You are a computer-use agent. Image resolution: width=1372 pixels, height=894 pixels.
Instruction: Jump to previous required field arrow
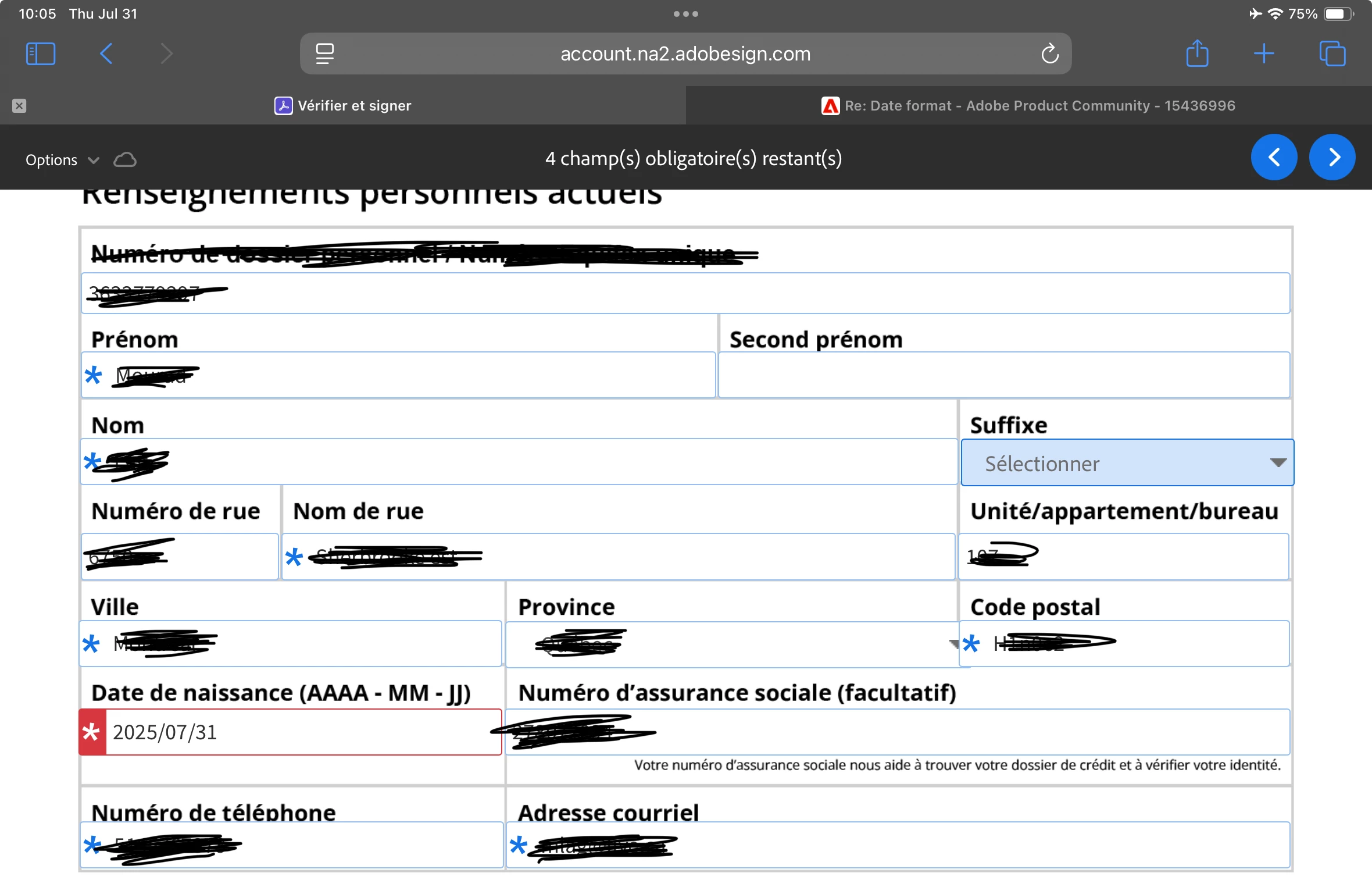click(x=1274, y=157)
